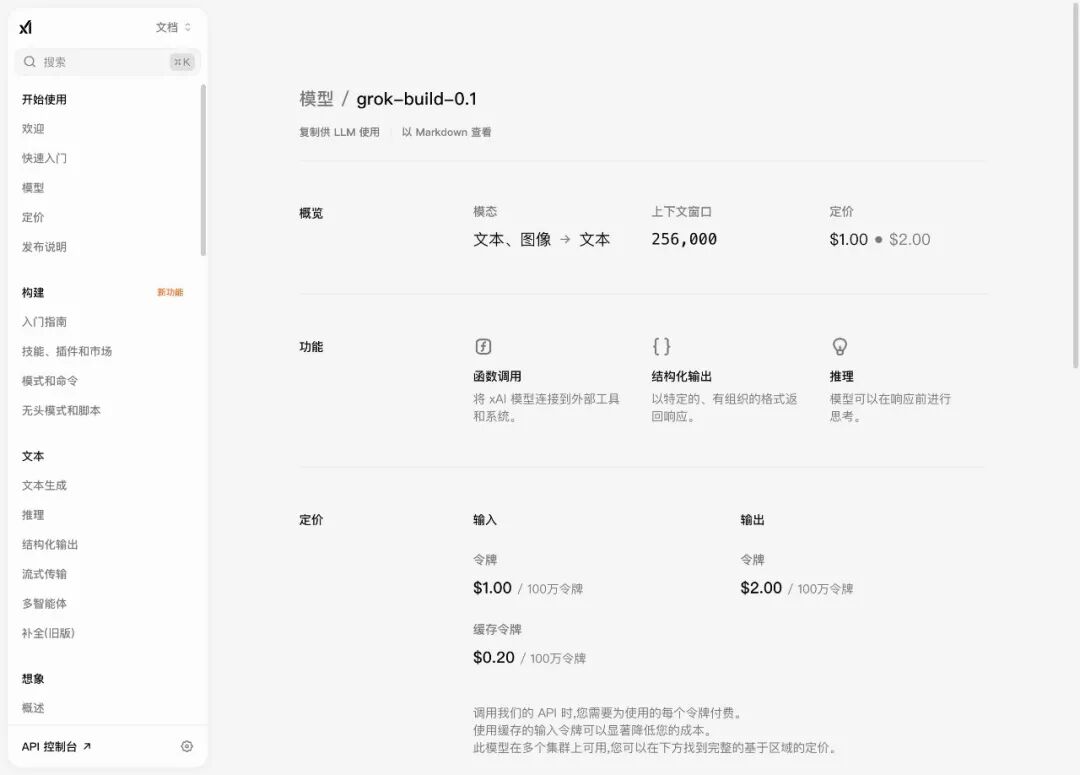Open 无头模式和脚本 in the sidebar

(x=61, y=411)
